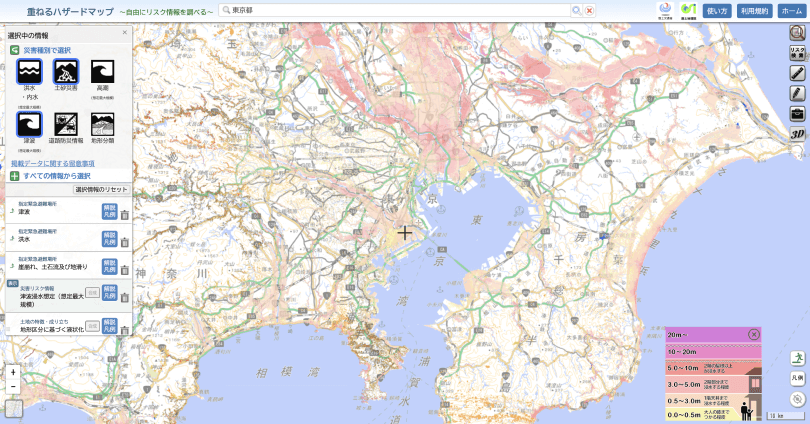This screenshot has height=424, width=810.
Task: Show evacuation sites with the running-person icon
Action: click(x=797, y=358)
